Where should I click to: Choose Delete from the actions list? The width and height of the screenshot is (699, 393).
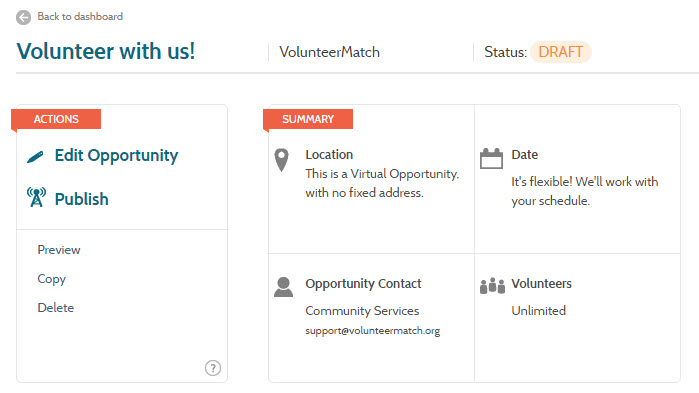(x=56, y=307)
